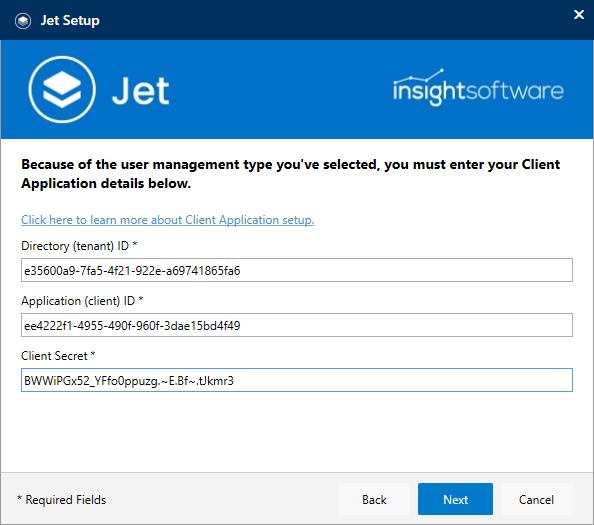Click the Jet Setup window title text
594x525 pixels.
tap(70, 20)
